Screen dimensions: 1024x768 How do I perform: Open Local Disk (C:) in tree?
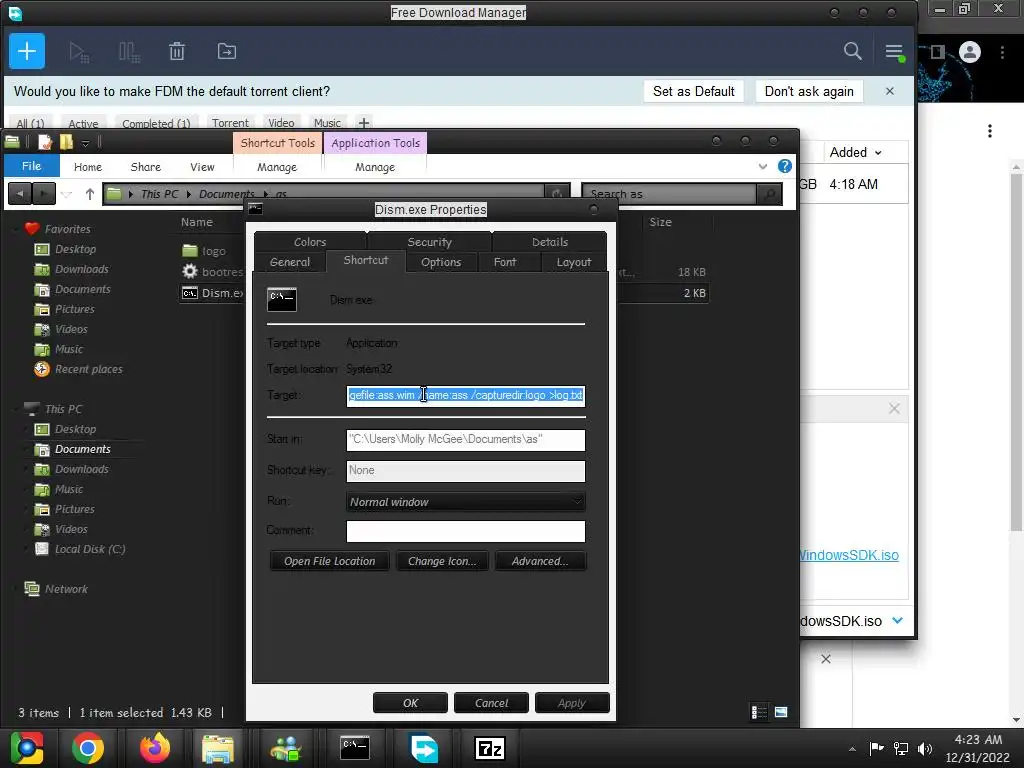pyautogui.click(x=89, y=549)
